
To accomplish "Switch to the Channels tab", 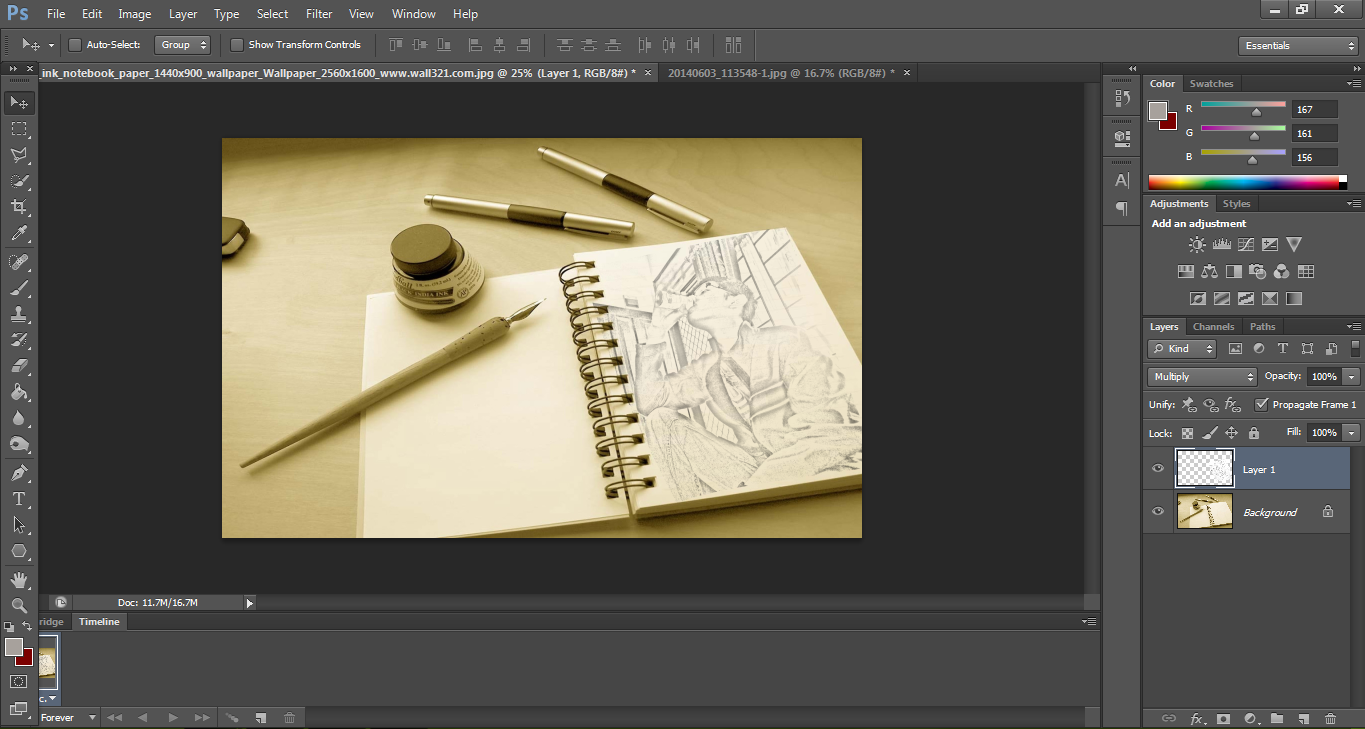I will [1213, 327].
